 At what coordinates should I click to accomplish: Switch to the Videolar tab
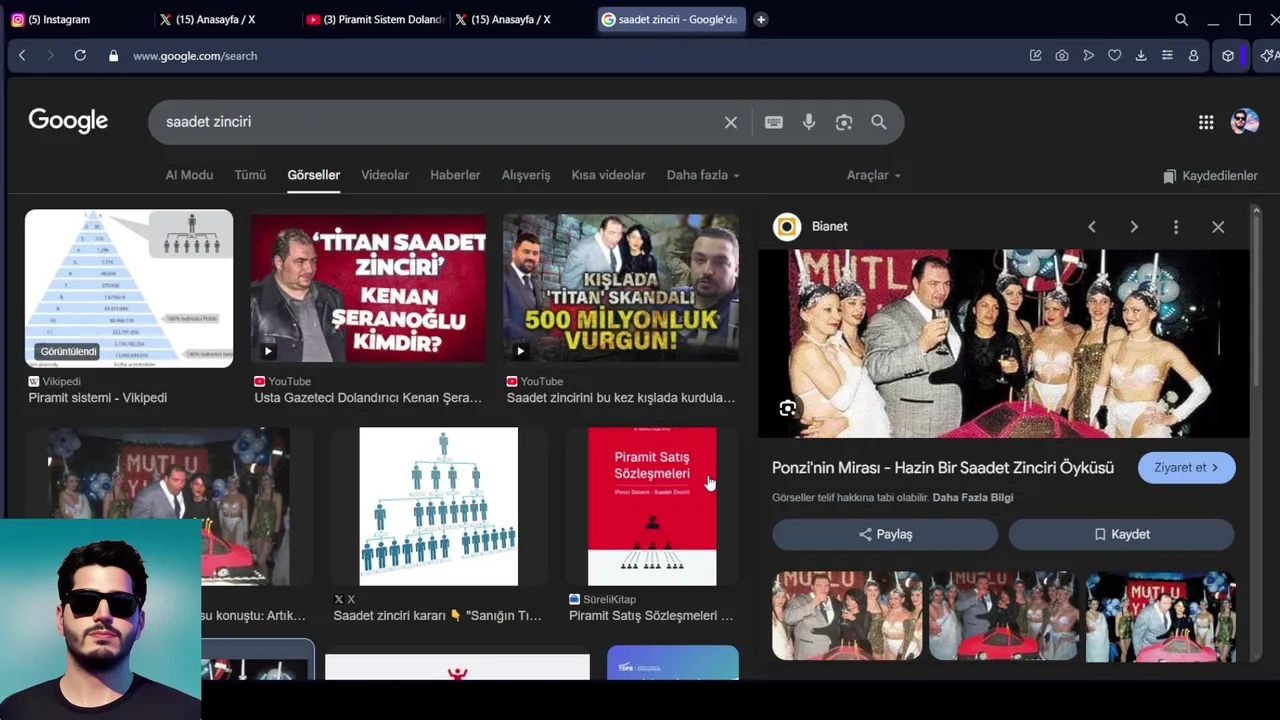pos(385,175)
